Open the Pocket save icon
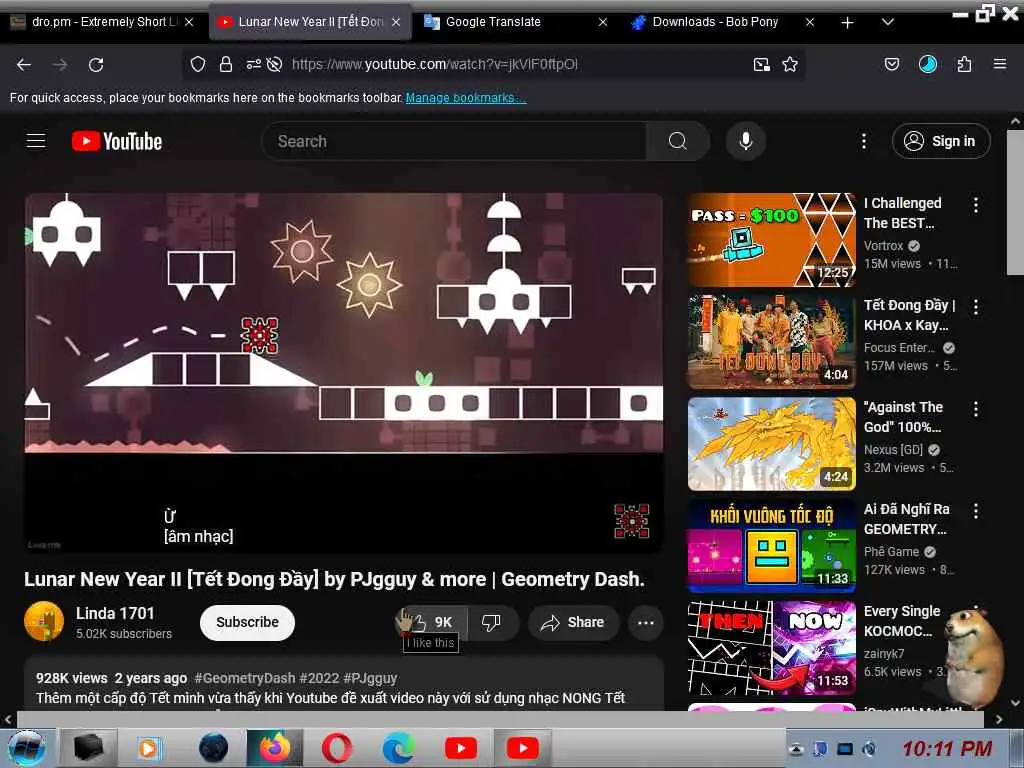This screenshot has width=1024, height=768. click(892, 64)
